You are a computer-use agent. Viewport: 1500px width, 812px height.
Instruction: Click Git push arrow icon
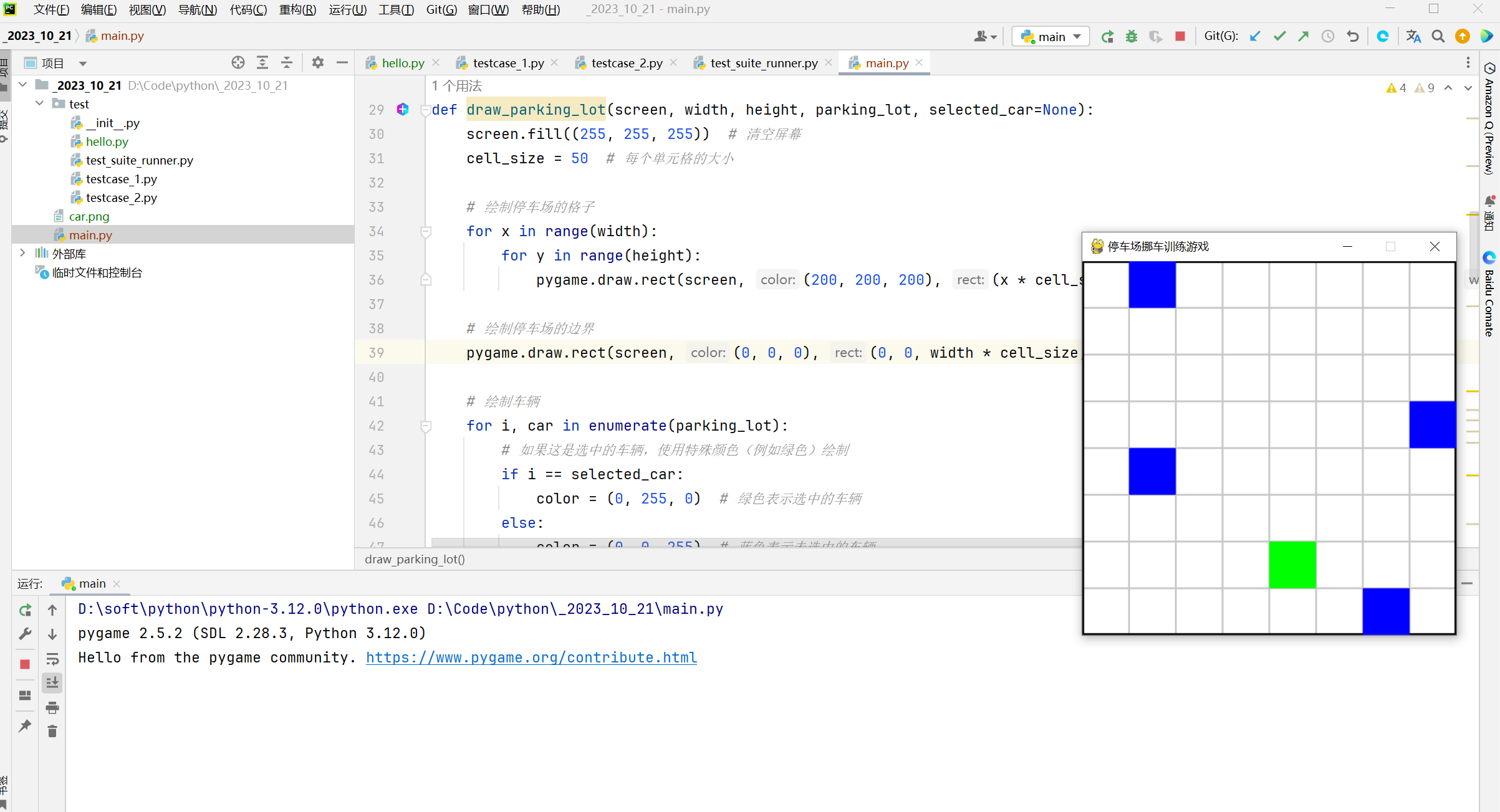click(1304, 37)
